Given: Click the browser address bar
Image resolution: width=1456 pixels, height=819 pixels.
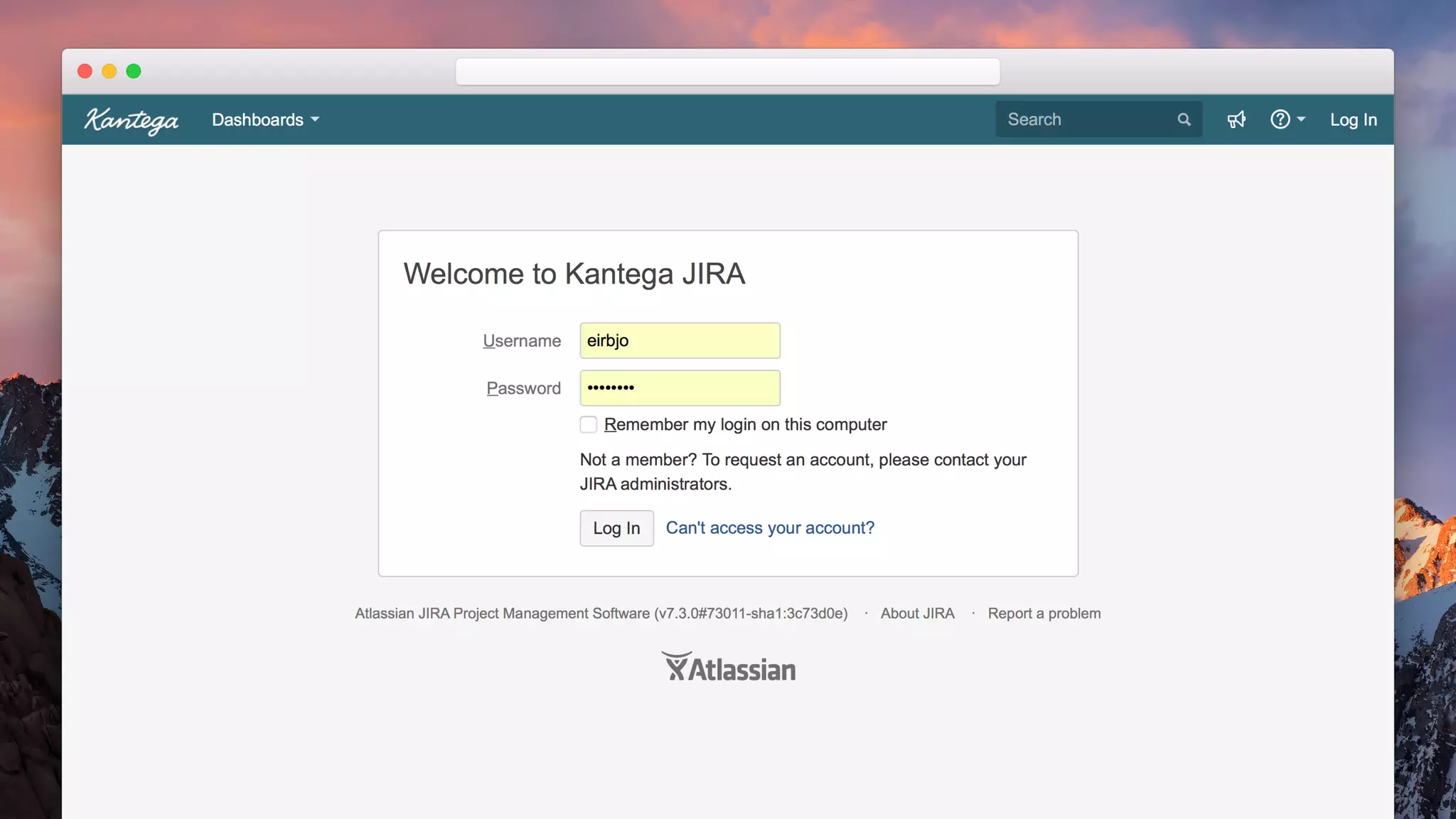Looking at the screenshot, I should coord(727,71).
